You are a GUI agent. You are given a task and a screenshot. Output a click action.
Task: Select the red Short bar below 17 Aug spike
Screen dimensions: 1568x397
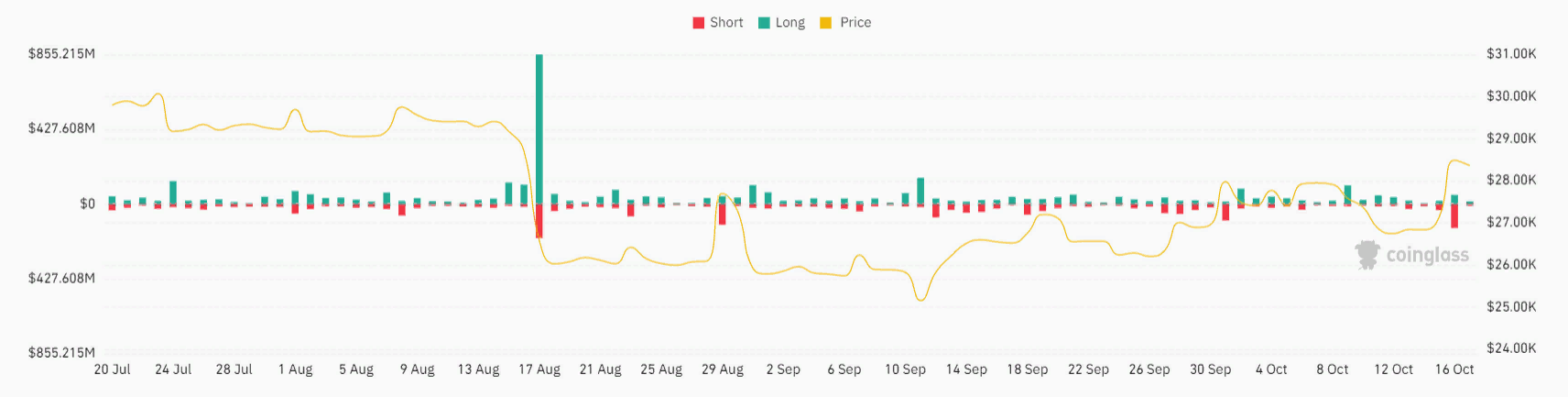(539, 221)
